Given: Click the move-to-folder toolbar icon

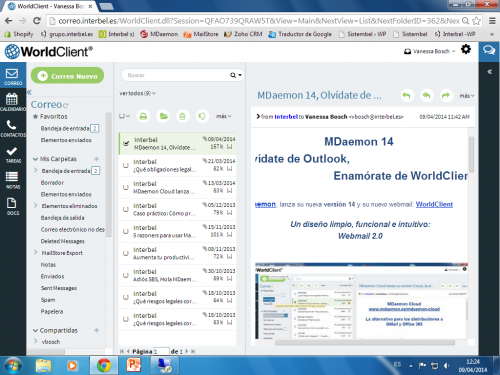Looking at the screenshot, I should [x=163, y=116].
